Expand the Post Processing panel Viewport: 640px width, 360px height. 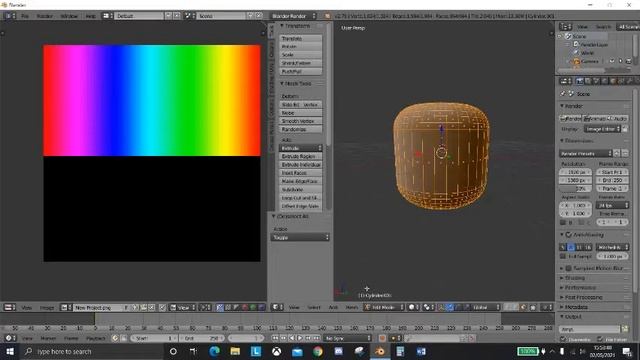click(583, 298)
